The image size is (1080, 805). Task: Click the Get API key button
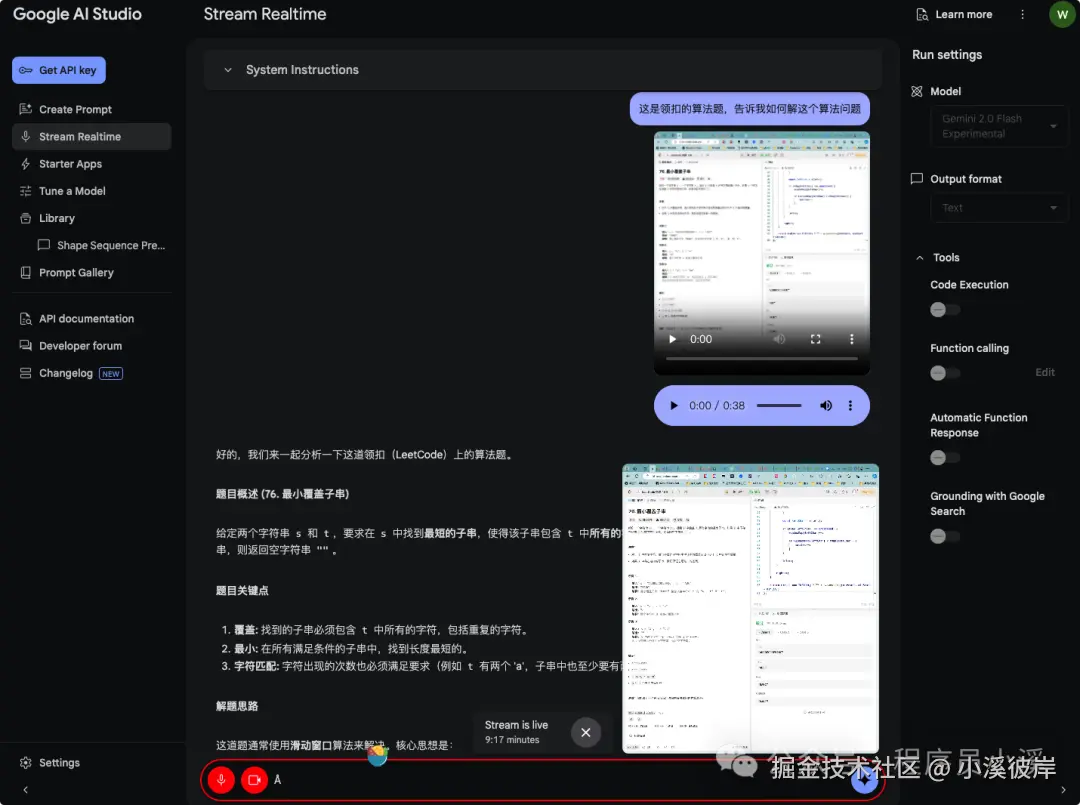tap(58, 70)
